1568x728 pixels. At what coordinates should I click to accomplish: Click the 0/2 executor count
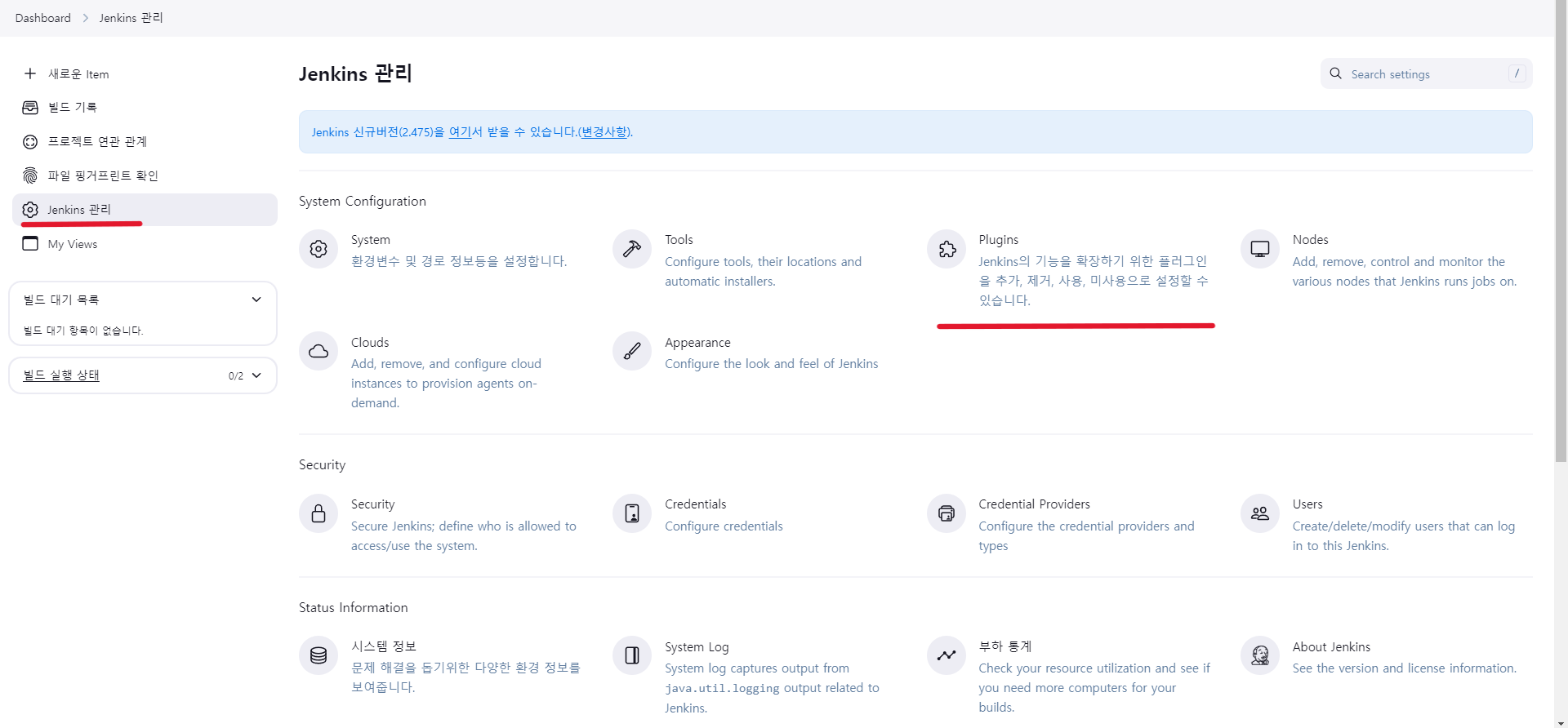(x=235, y=375)
